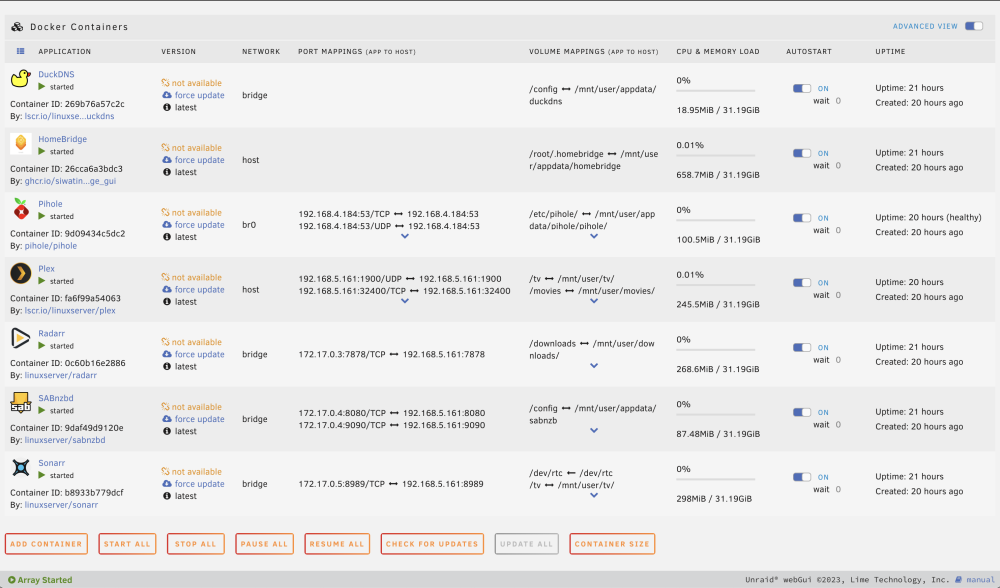Open the Pihole application name link
Viewport: 1000px width, 588px height.
coord(50,204)
